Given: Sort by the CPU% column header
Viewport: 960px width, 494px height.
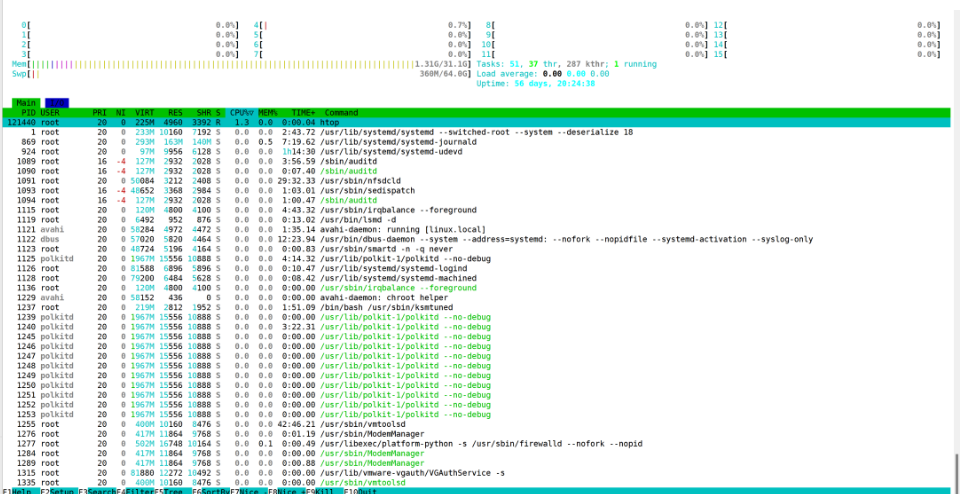Looking at the screenshot, I should coord(242,113).
